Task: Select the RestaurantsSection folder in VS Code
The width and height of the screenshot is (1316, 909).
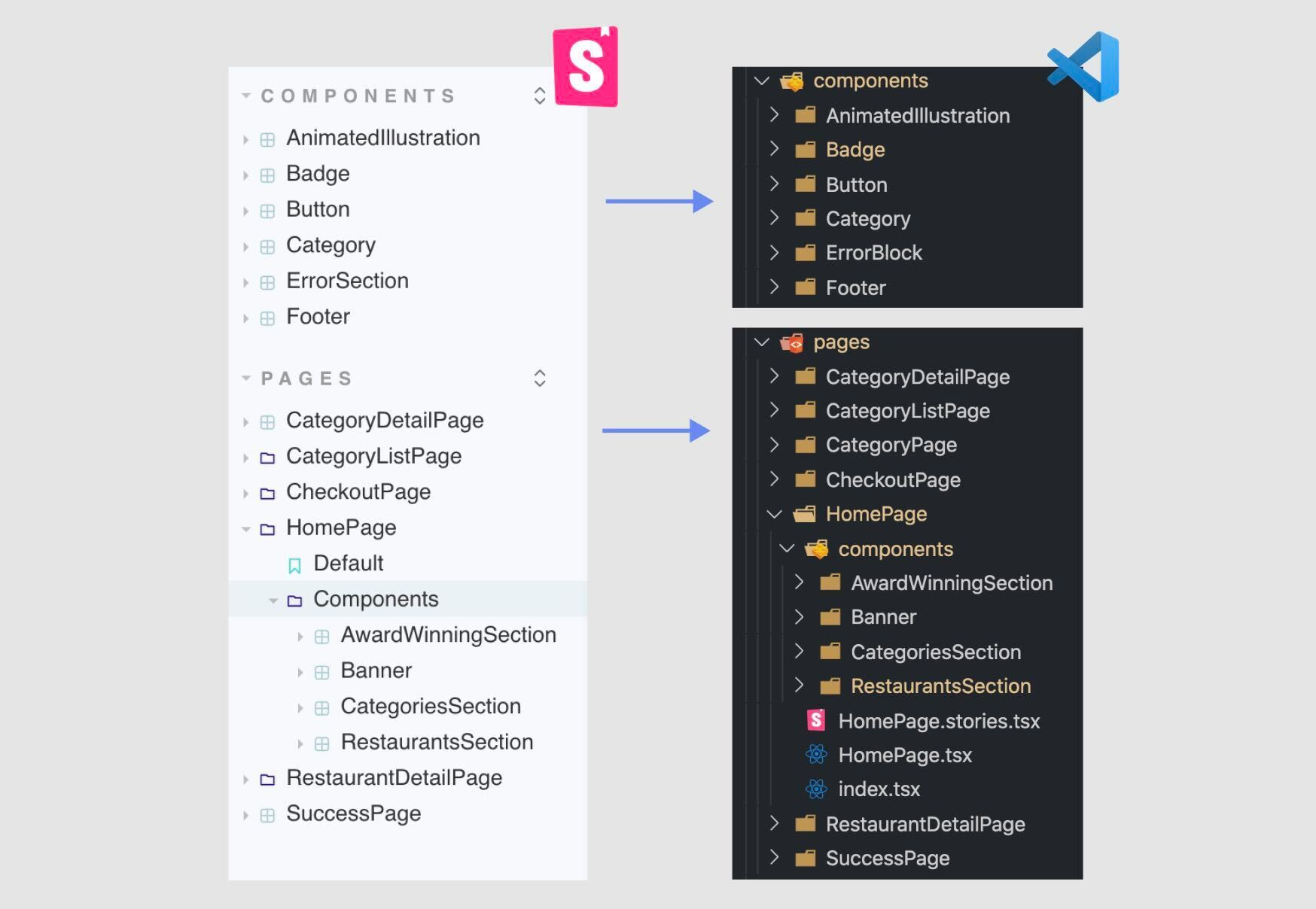Action: (x=941, y=686)
